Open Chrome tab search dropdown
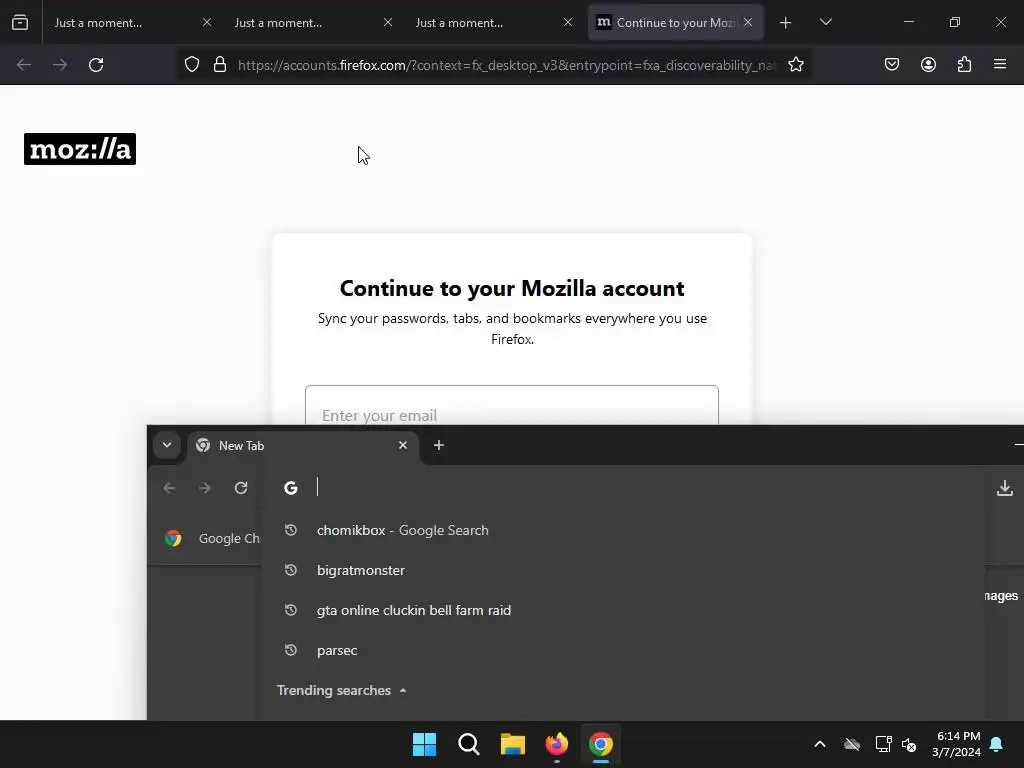Image resolution: width=1024 pixels, height=768 pixels. point(167,445)
